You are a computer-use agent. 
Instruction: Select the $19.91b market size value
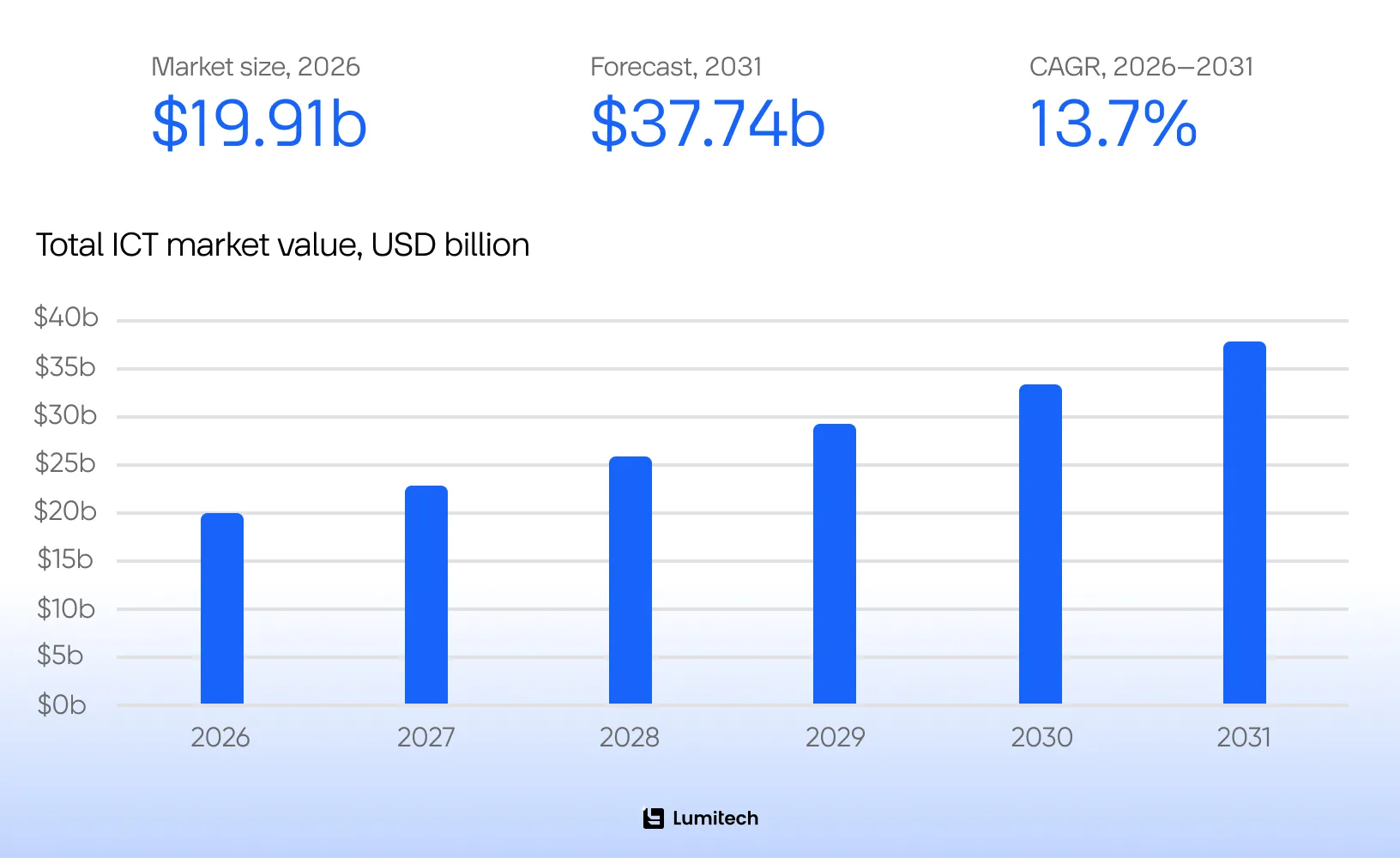(x=259, y=124)
